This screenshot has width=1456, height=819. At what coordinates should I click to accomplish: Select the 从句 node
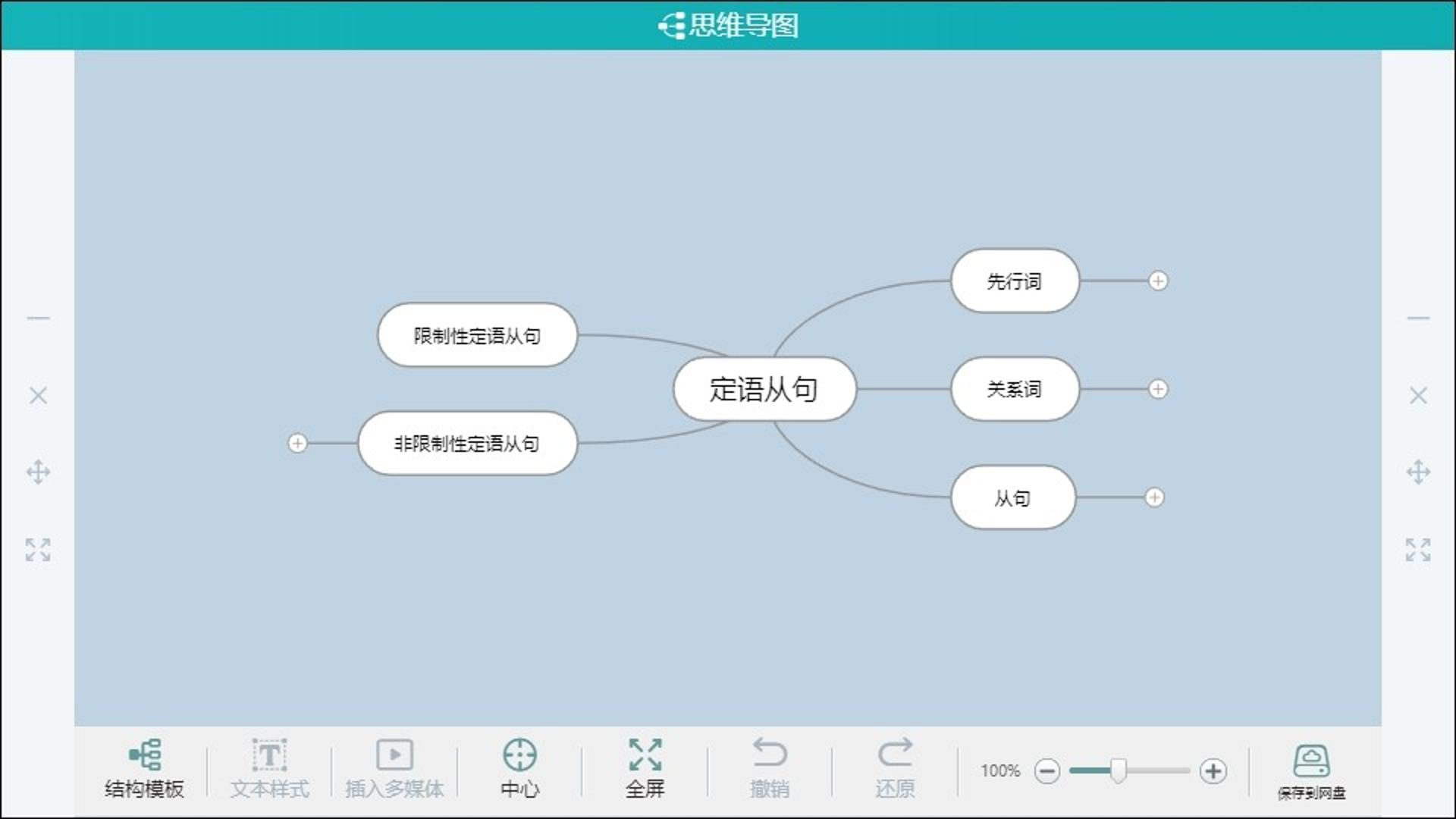pyautogui.click(x=1013, y=497)
